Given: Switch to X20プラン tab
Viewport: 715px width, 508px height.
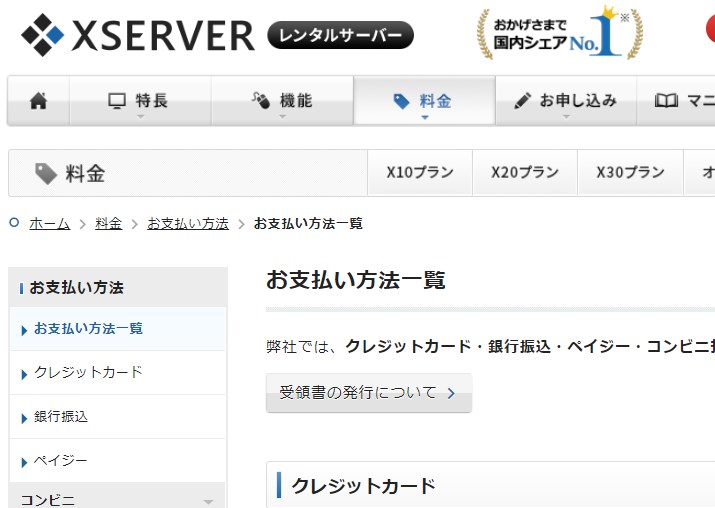Looking at the screenshot, I should pyautogui.click(x=525, y=172).
